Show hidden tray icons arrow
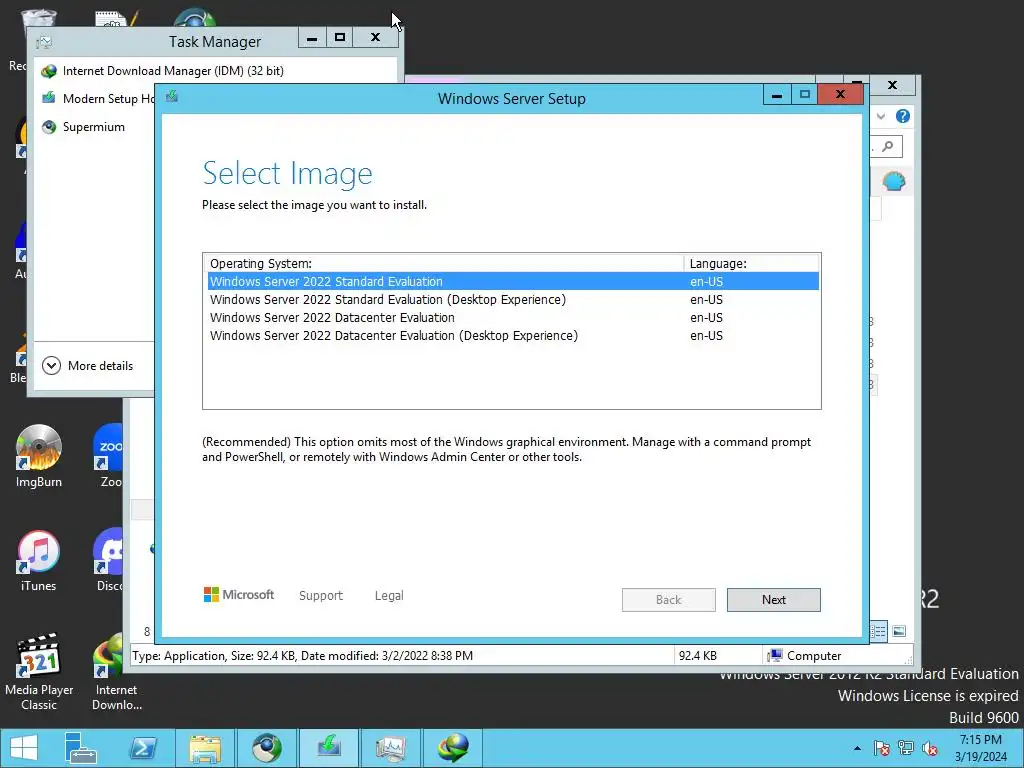Viewport: 1024px width, 768px height. [x=857, y=748]
